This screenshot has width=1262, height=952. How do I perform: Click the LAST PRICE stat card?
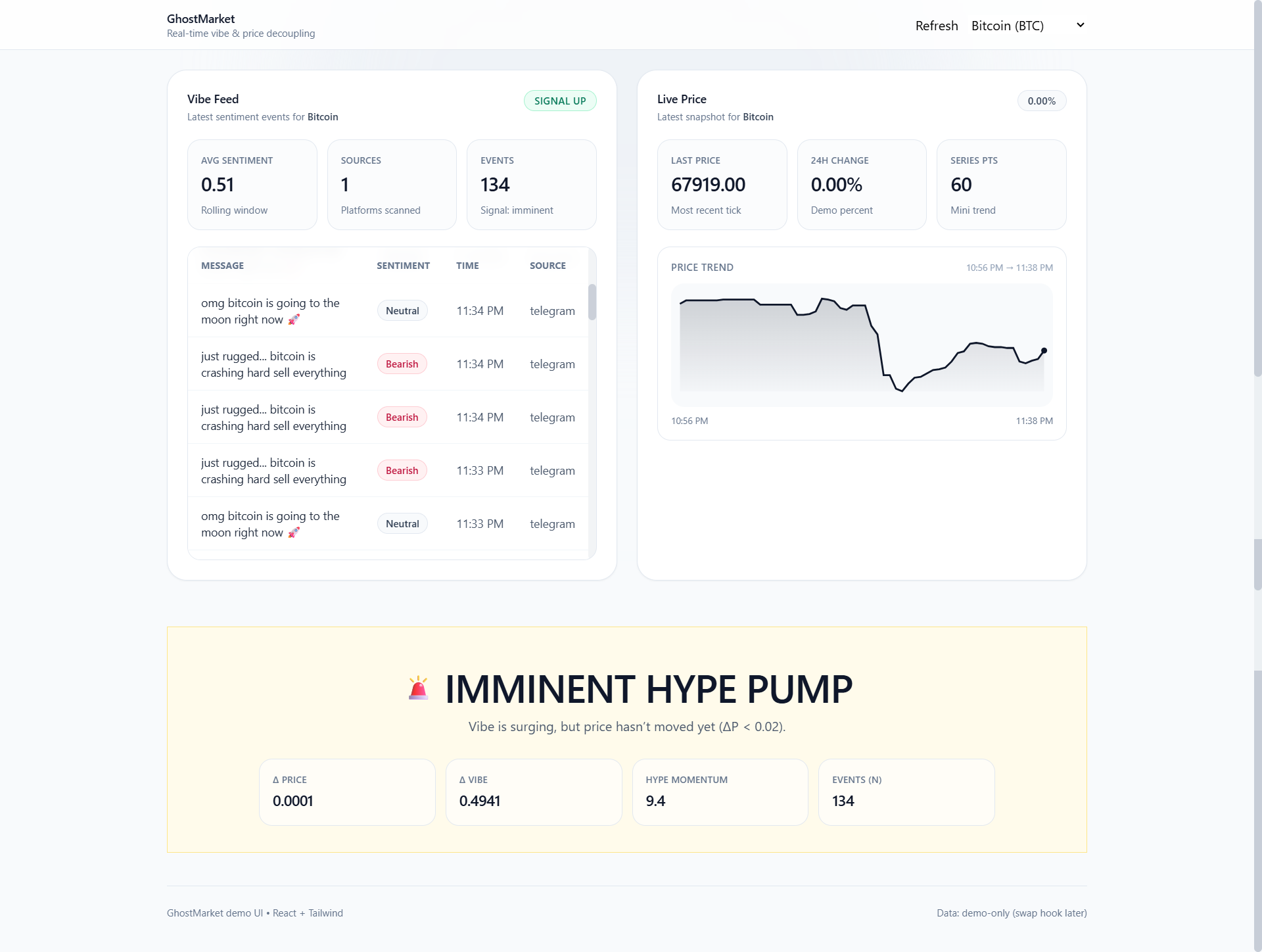point(722,185)
